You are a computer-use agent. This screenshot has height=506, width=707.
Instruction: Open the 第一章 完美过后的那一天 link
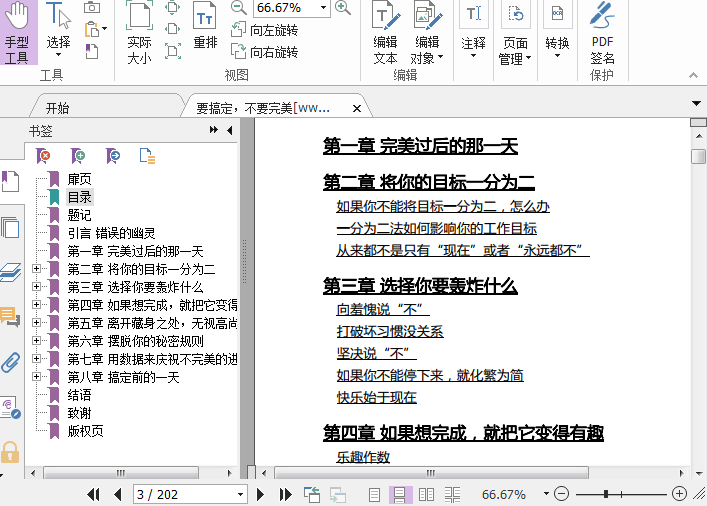(x=420, y=146)
